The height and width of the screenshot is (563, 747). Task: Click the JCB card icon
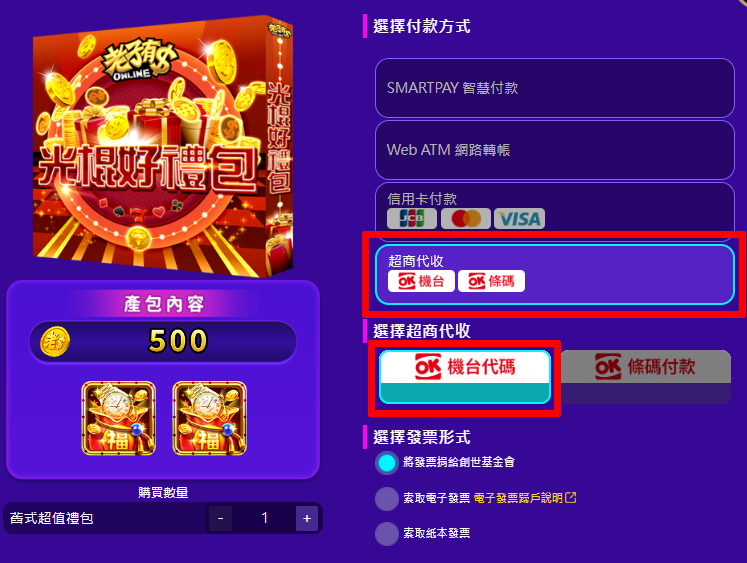[412, 219]
